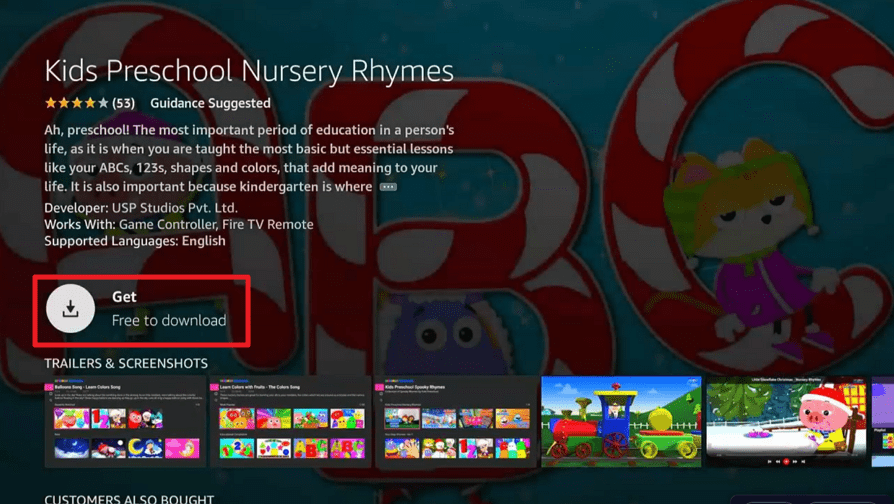Click the Works With Game Controller line

[x=179, y=224]
